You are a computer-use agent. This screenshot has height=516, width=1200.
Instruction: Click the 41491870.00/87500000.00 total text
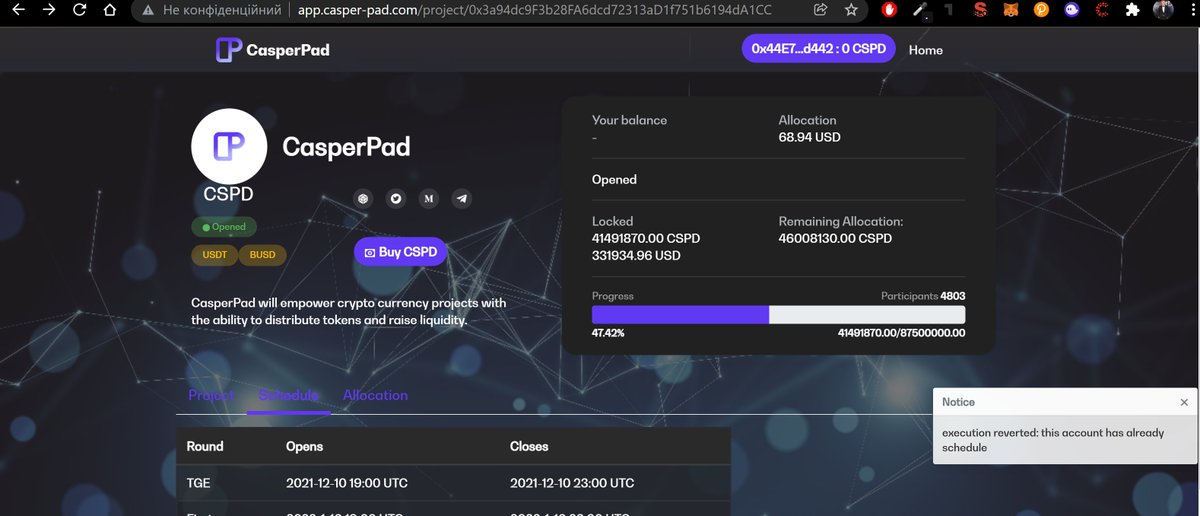(901, 333)
